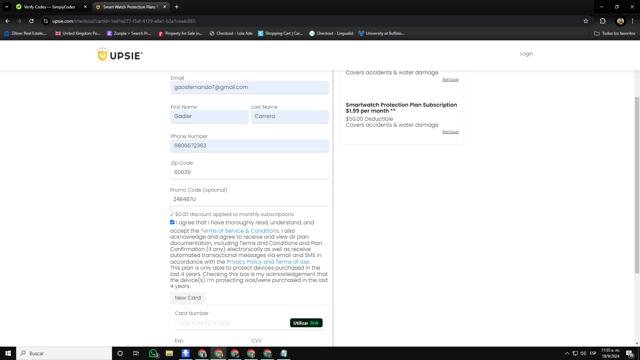Toggle the terms agreement checkbox
Viewport: 640px width, 360px height.
tap(172, 222)
